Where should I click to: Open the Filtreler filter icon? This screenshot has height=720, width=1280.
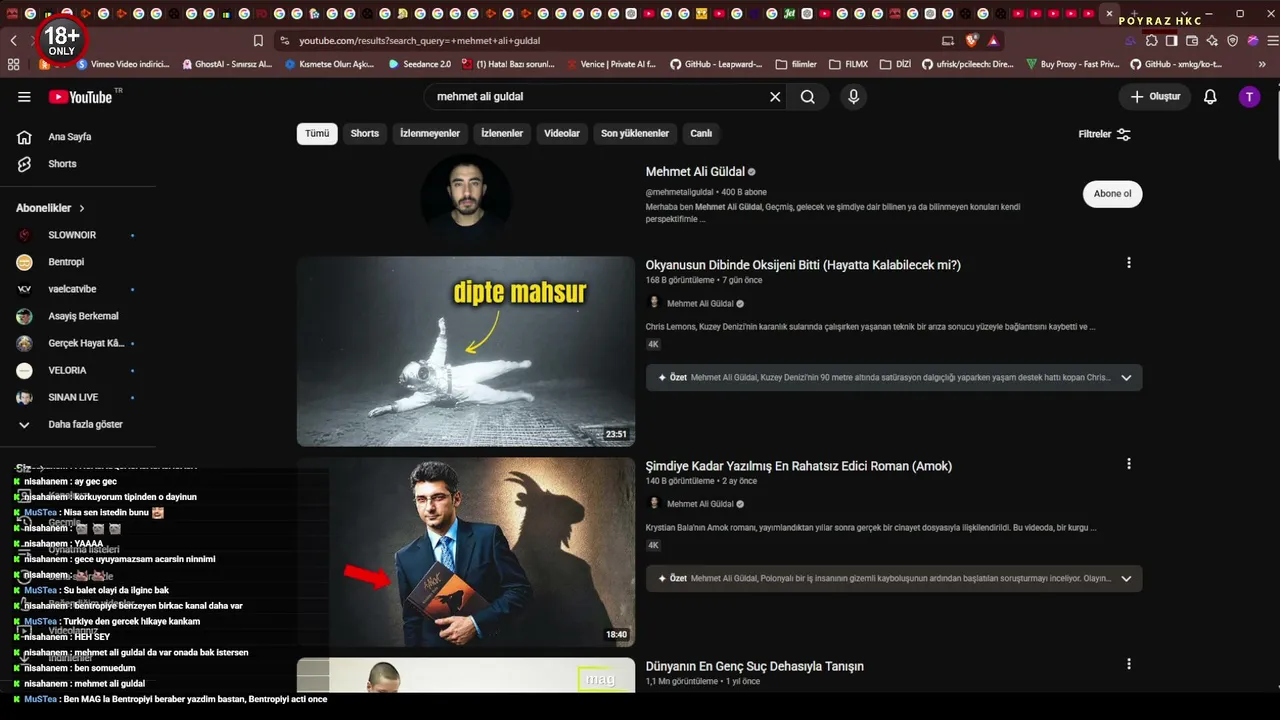tap(1124, 134)
